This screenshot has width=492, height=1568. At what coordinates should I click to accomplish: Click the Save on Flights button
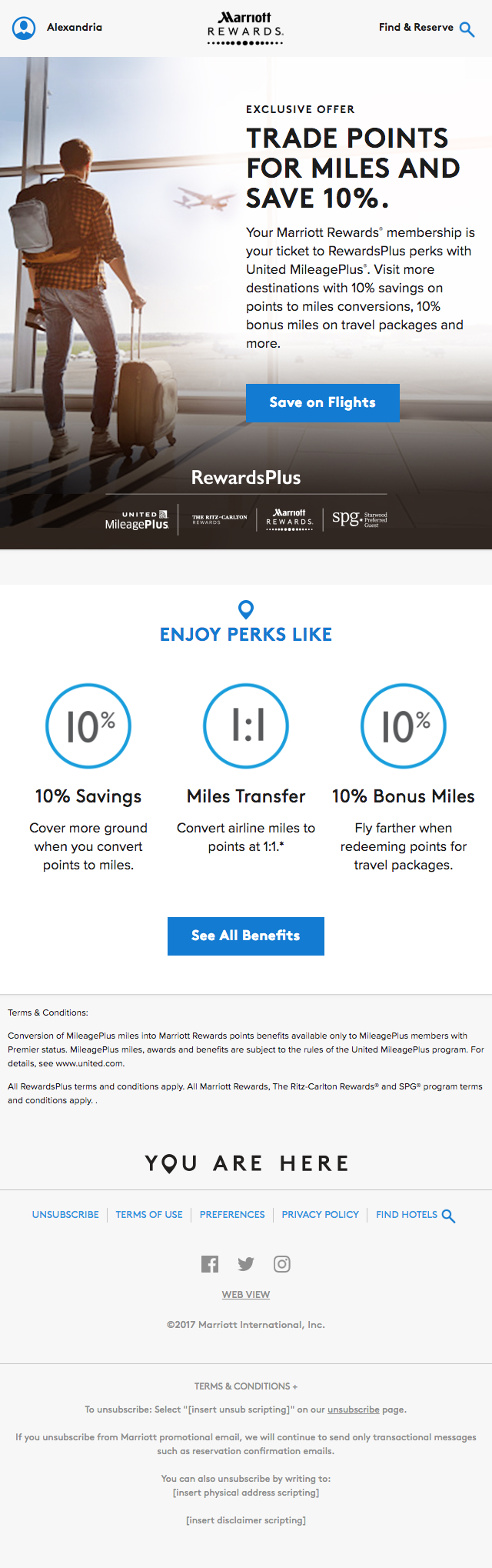[x=323, y=402]
